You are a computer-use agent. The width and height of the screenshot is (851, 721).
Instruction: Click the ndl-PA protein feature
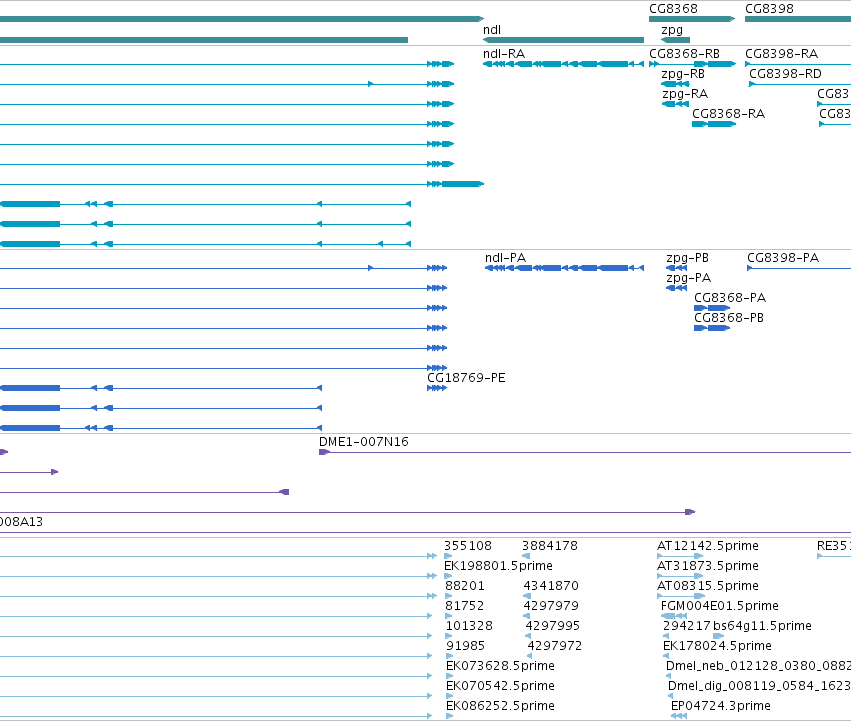click(564, 268)
